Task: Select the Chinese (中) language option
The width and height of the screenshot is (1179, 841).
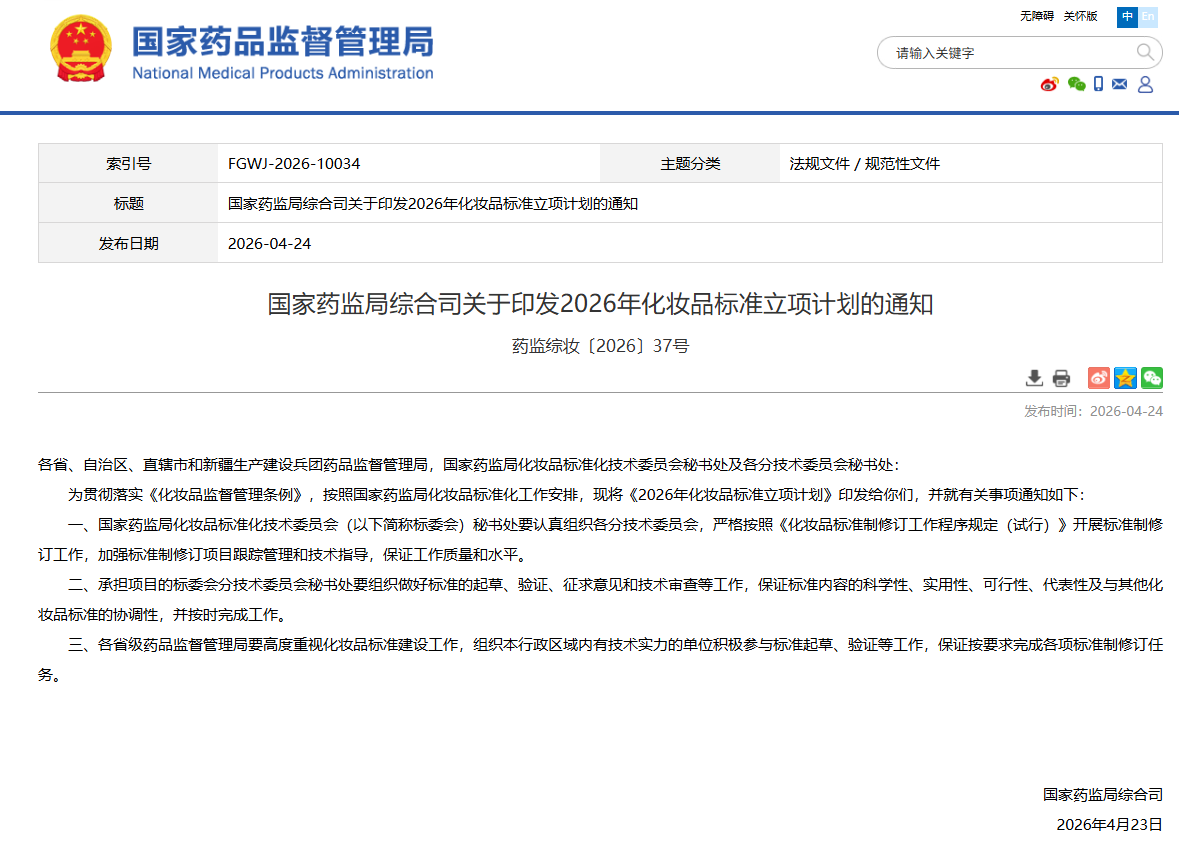Action: (x=1127, y=16)
